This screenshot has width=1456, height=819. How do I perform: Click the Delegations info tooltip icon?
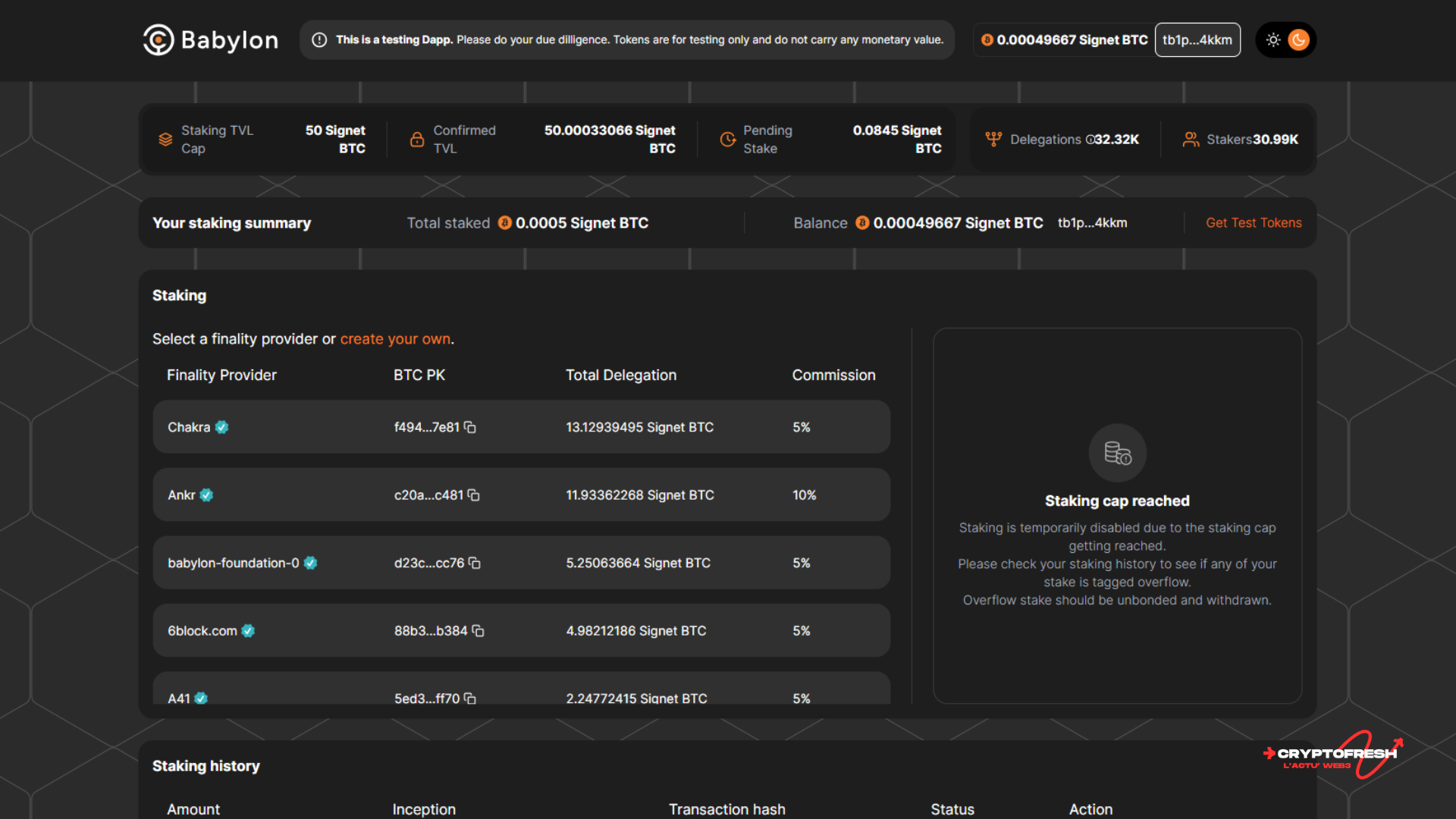tap(1090, 140)
